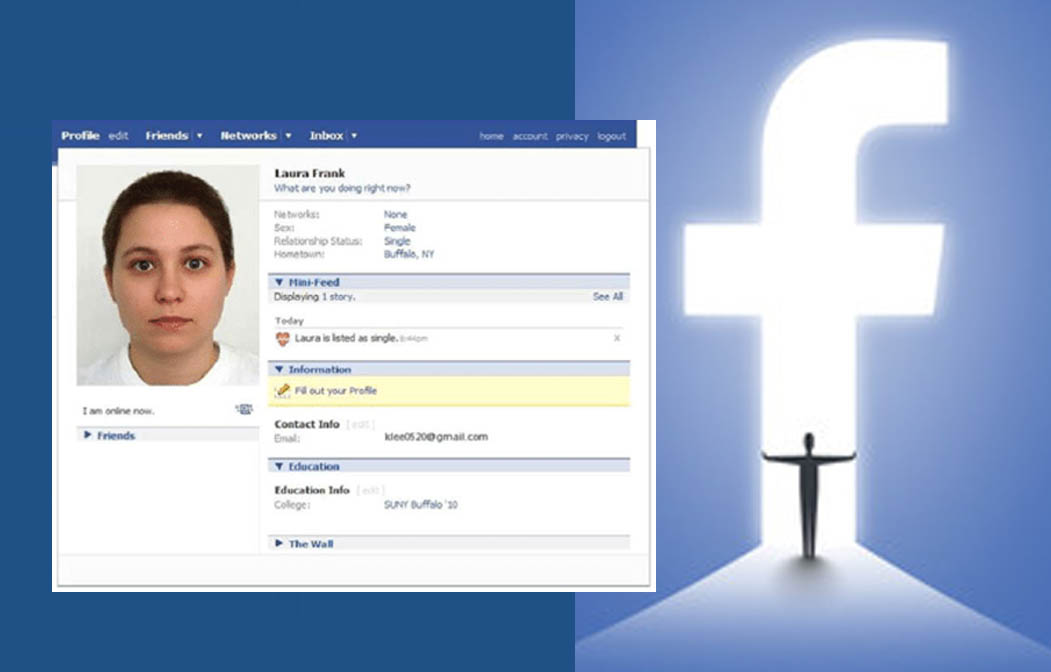Go to the home link

pyautogui.click(x=491, y=136)
